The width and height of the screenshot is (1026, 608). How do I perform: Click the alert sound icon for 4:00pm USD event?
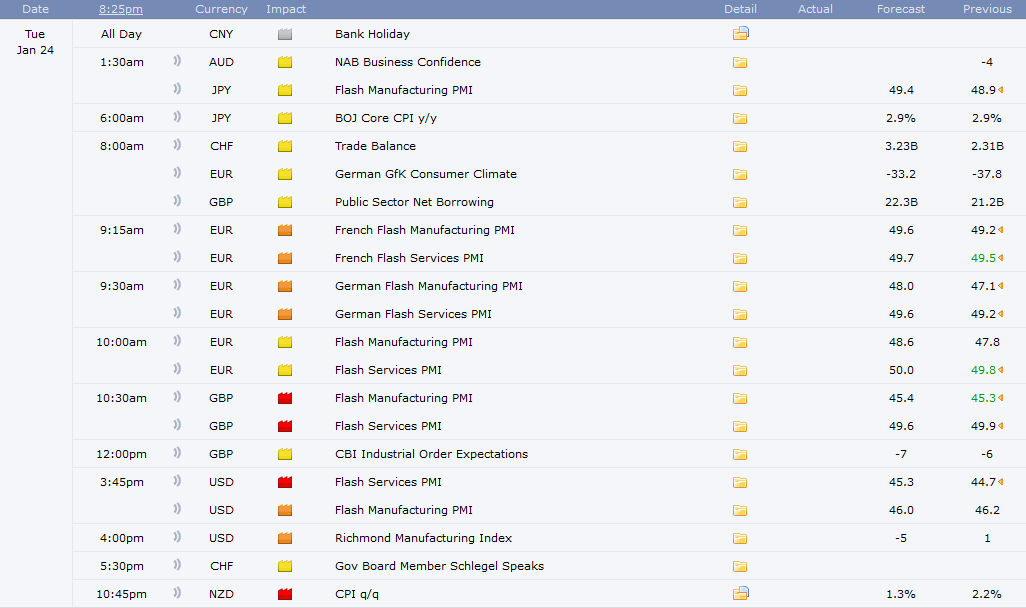click(x=177, y=537)
